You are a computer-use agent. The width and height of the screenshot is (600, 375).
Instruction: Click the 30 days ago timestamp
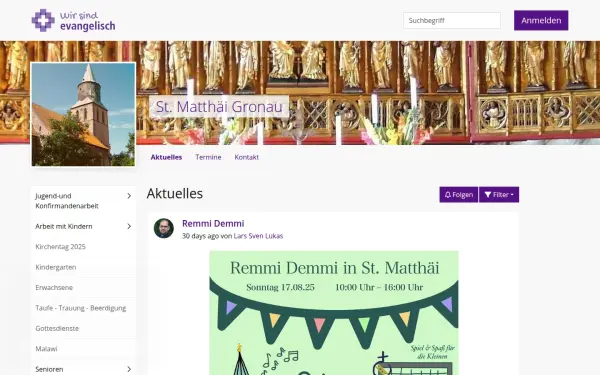200,236
